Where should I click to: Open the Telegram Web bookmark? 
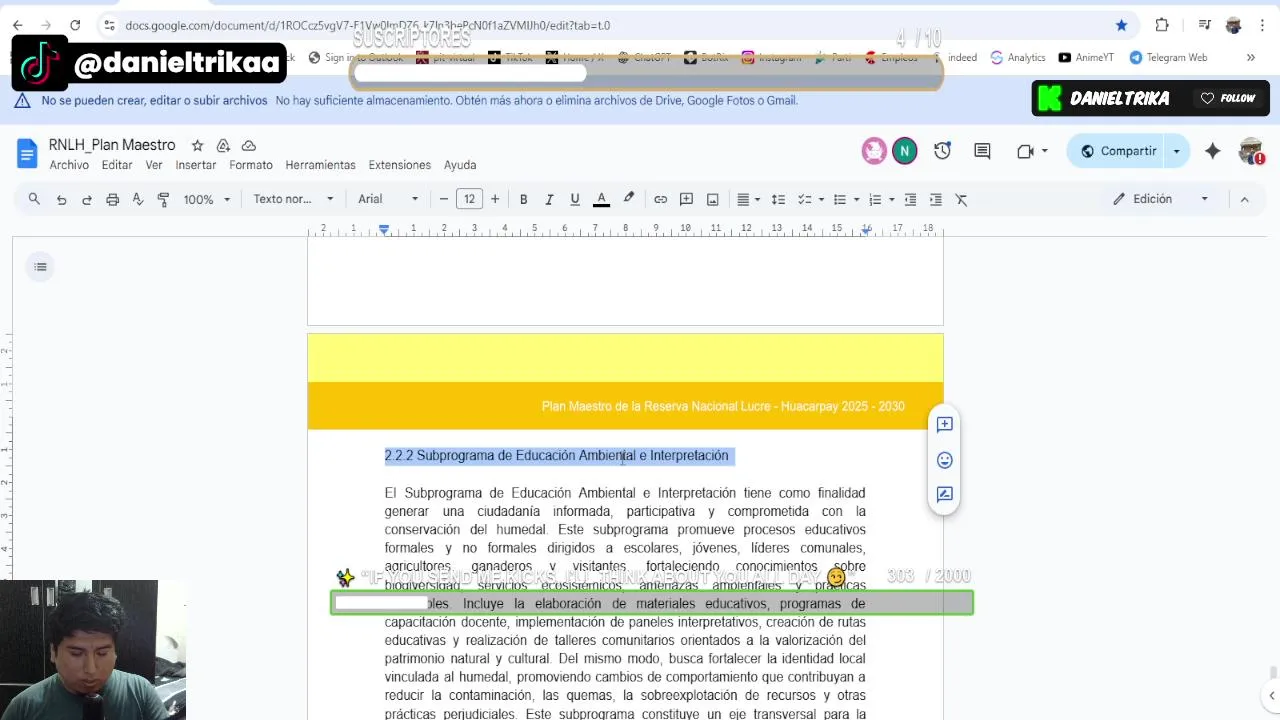pos(1168,58)
